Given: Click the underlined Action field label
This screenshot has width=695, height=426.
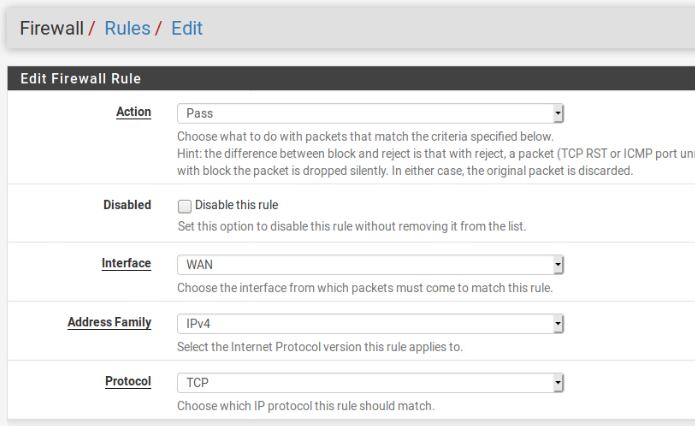Looking at the screenshot, I should (x=134, y=112).
